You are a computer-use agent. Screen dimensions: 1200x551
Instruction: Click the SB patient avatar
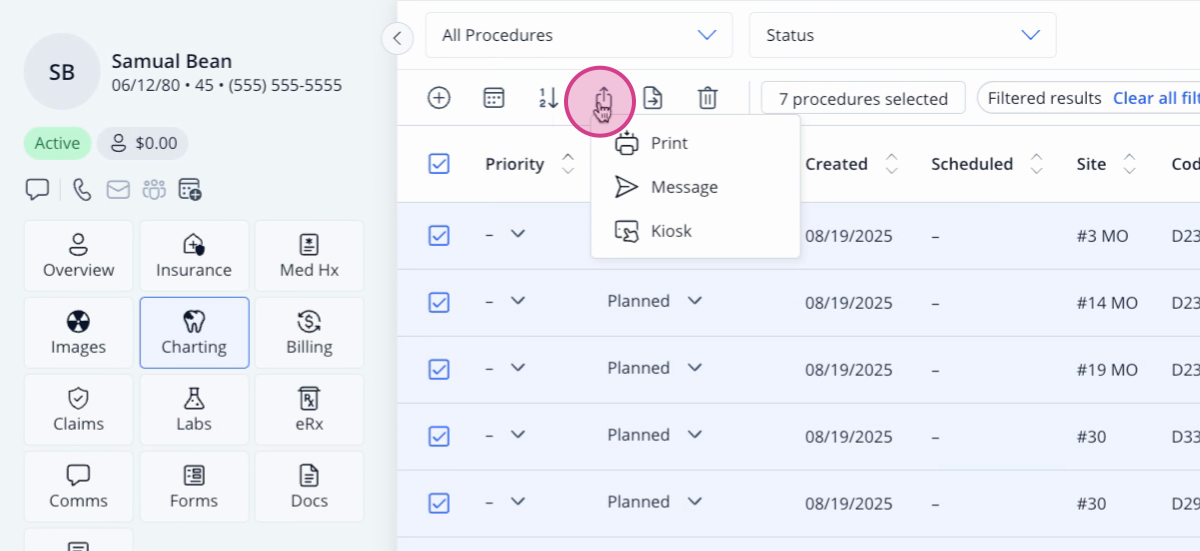click(x=62, y=72)
